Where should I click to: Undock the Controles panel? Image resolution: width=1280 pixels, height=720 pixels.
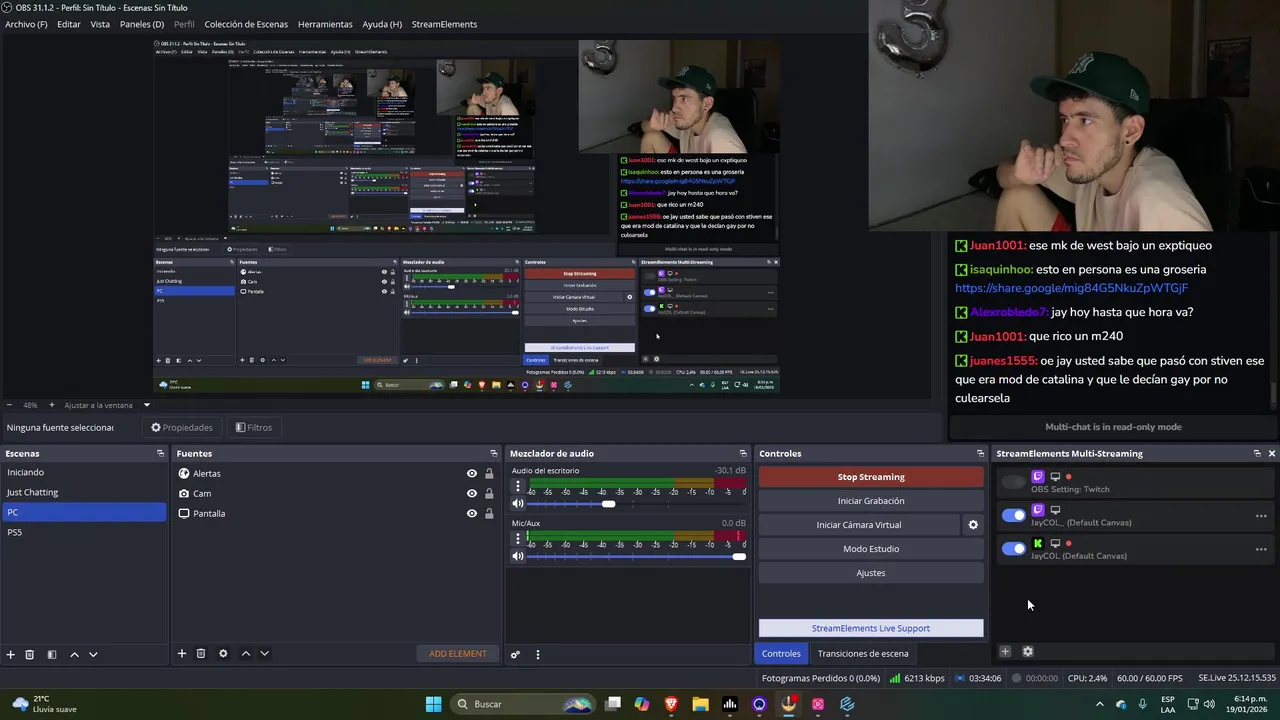980,454
